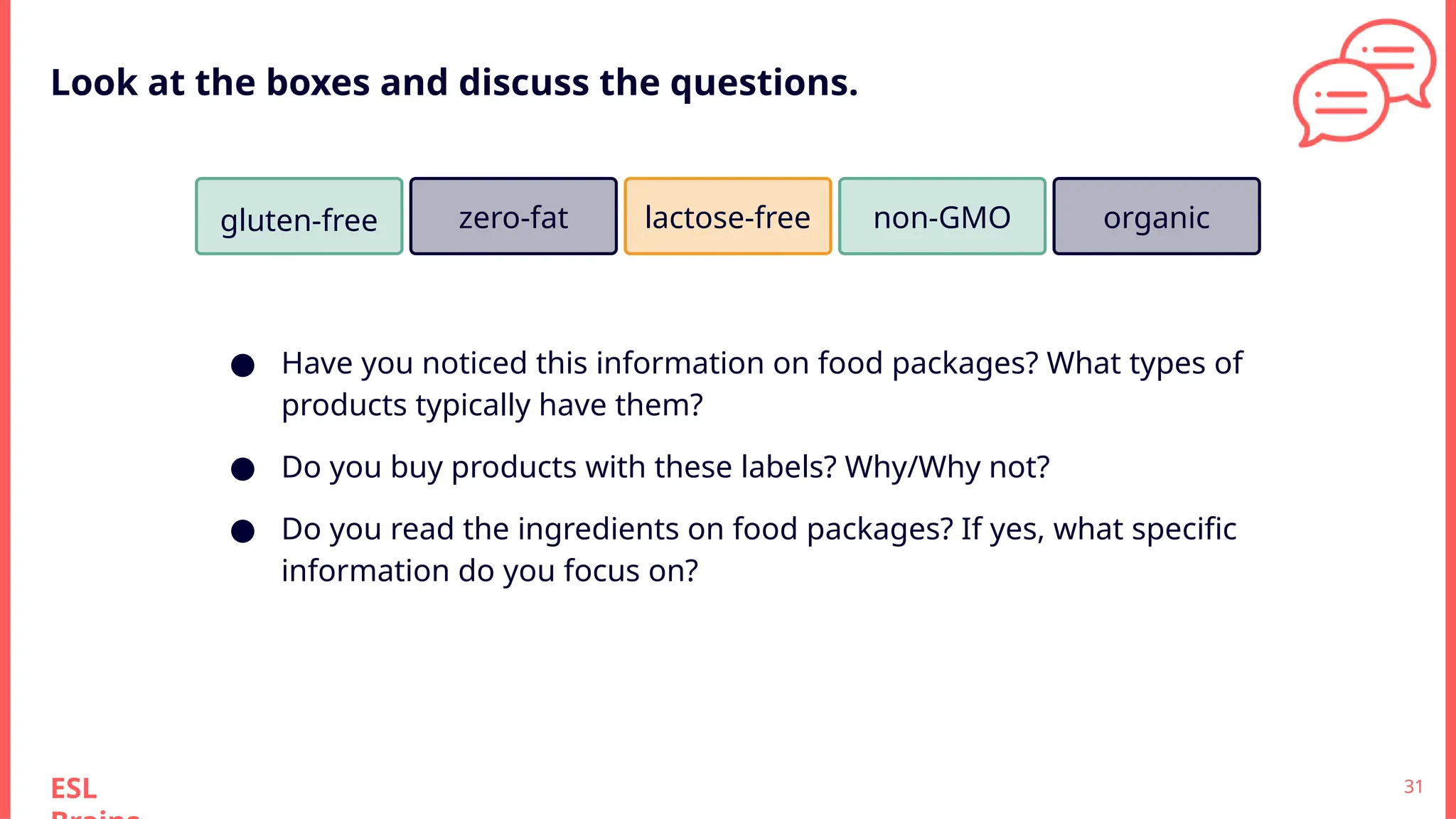Click the bullet dot before 'Do you buy'

coord(242,469)
